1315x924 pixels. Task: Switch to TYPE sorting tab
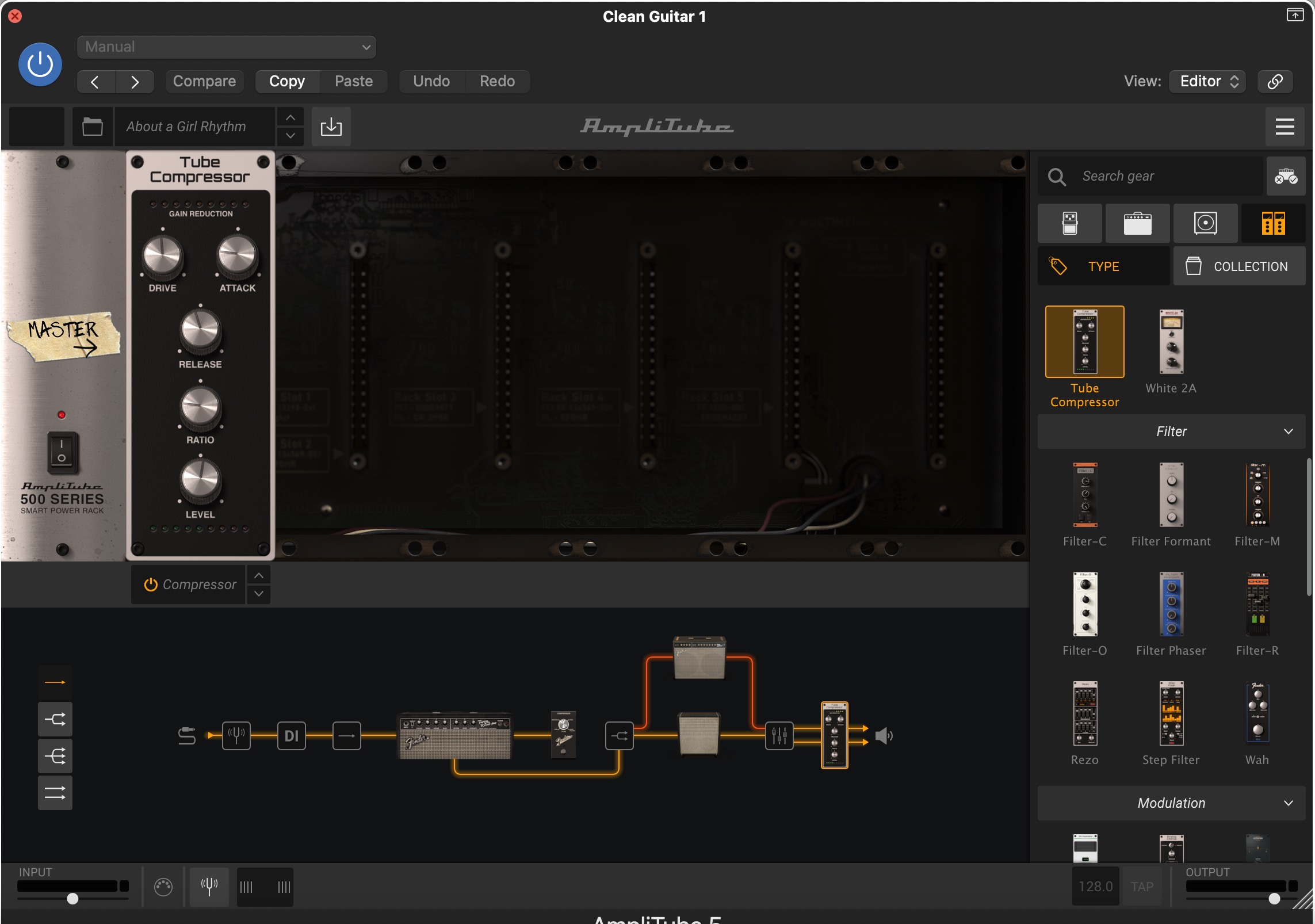(x=1103, y=266)
